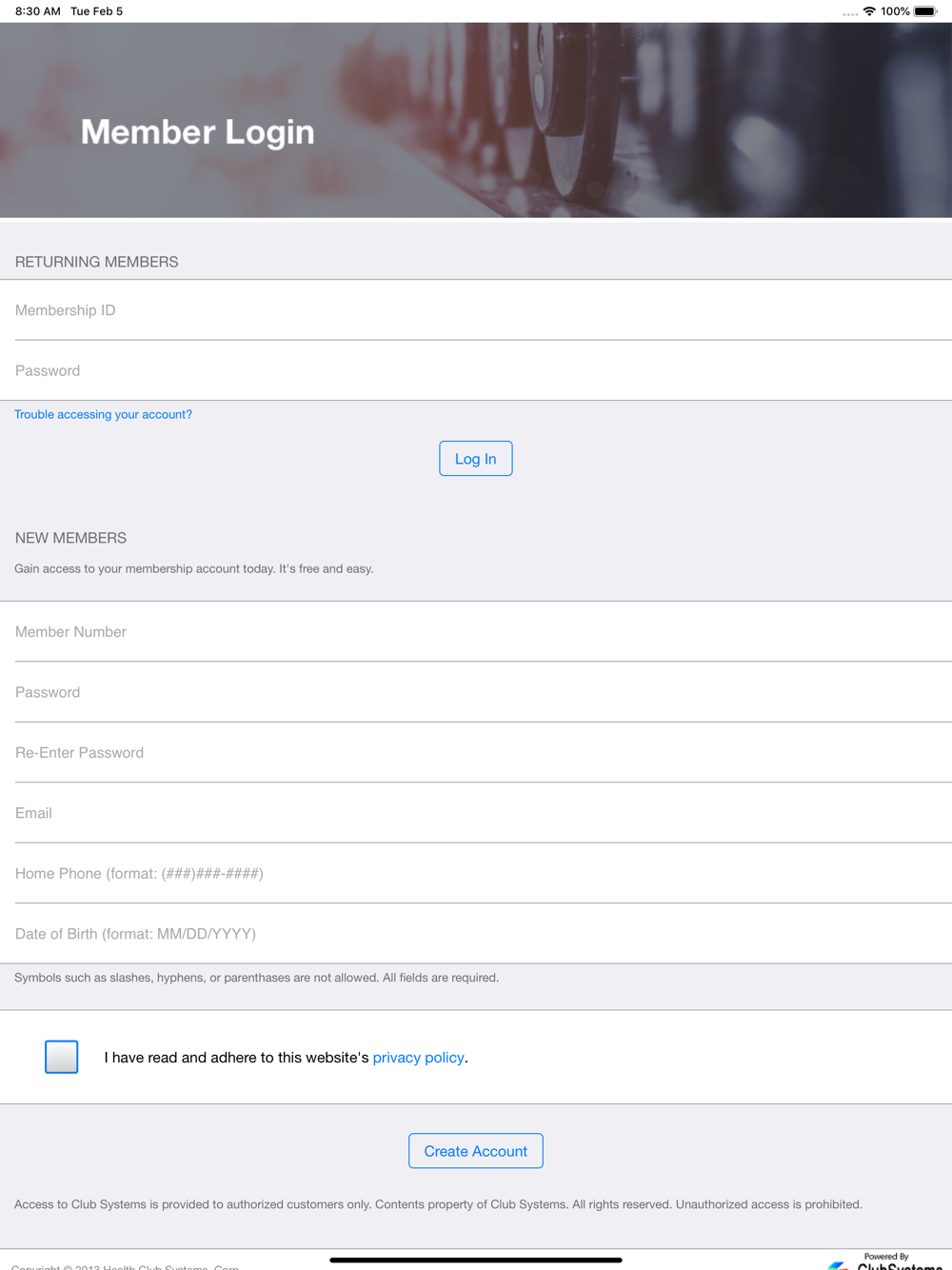This screenshot has width=952, height=1270.
Task: Click the 'NEW MEMBERS' section header
Action: coord(70,538)
